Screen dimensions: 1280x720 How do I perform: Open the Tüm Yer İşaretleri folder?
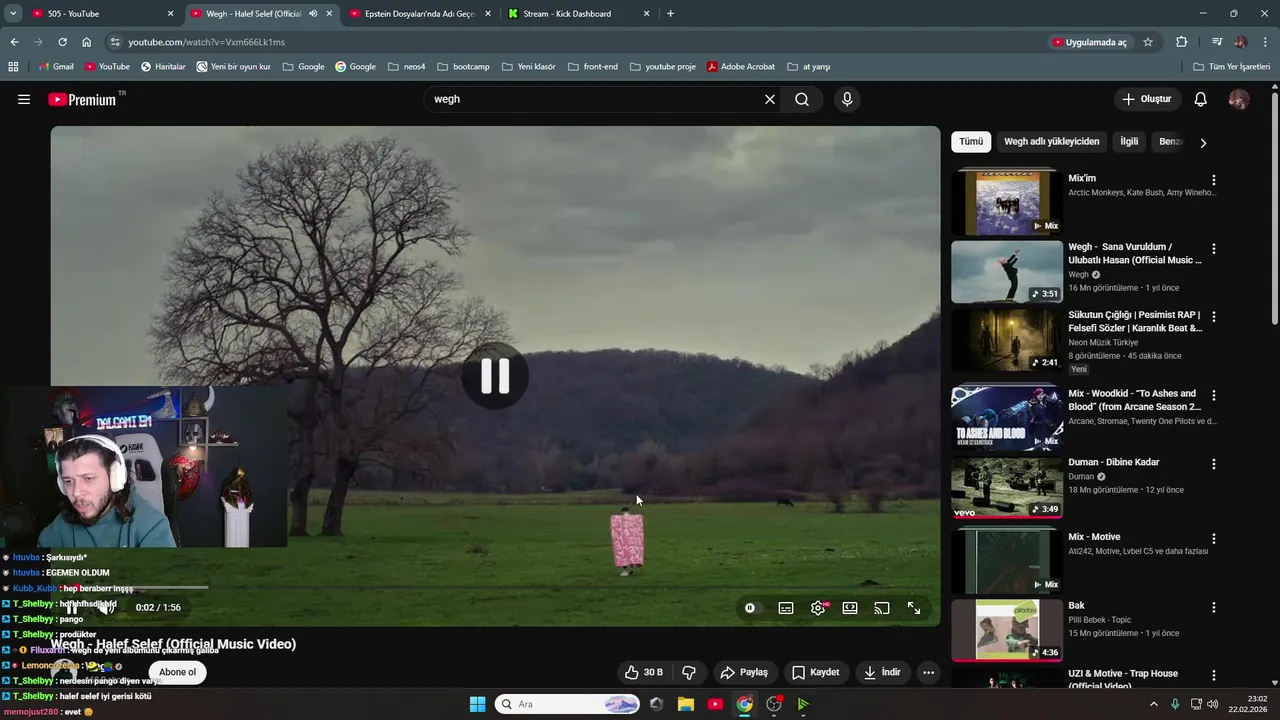pos(1232,67)
